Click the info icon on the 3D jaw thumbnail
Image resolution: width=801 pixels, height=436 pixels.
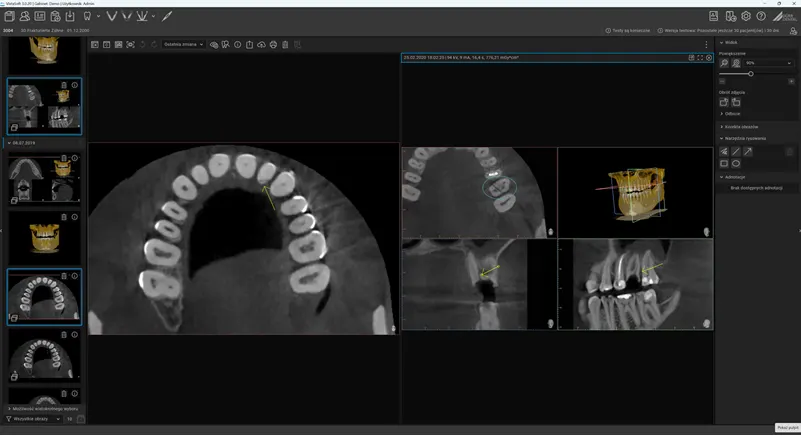click(x=75, y=217)
